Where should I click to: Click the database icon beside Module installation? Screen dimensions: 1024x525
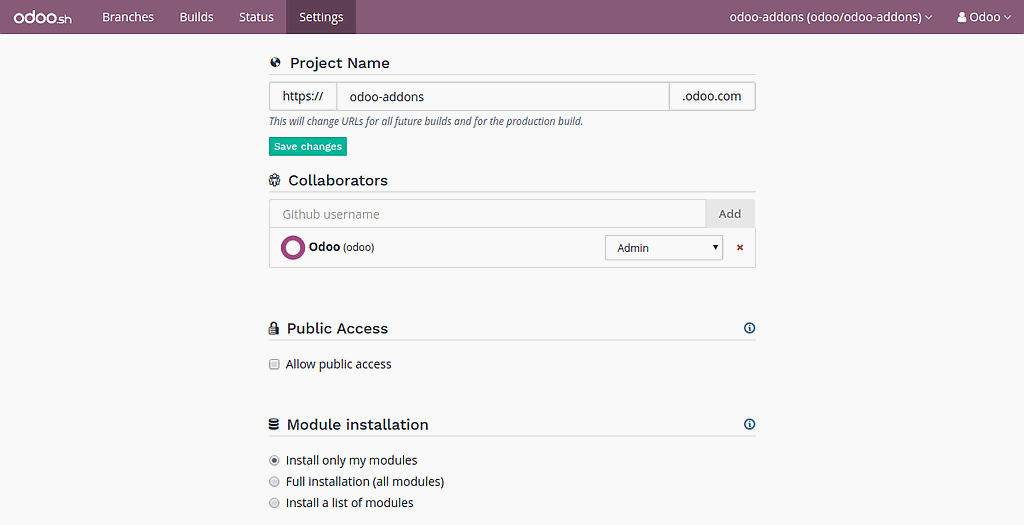pos(274,425)
